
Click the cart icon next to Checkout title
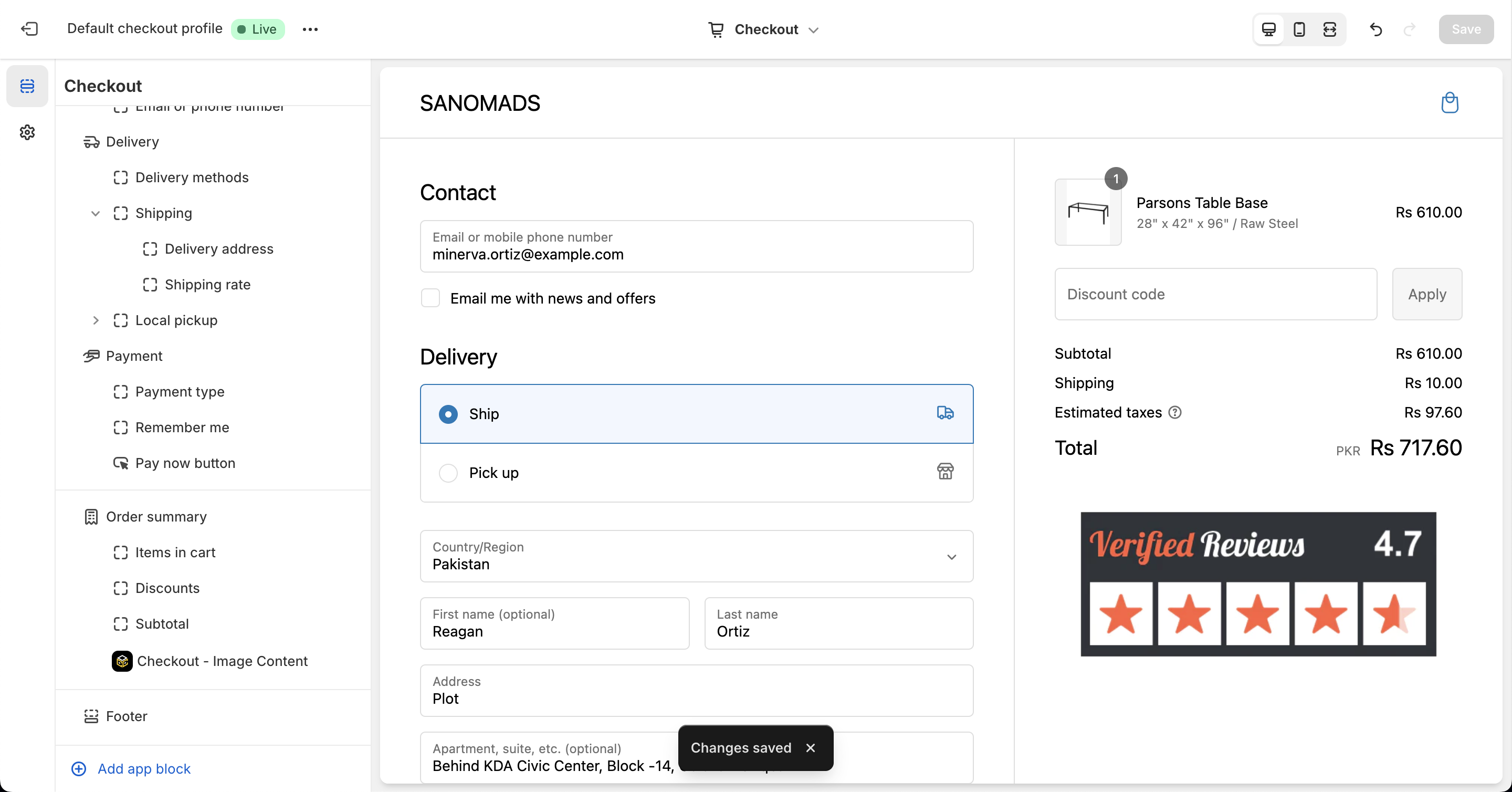click(716, 29)
